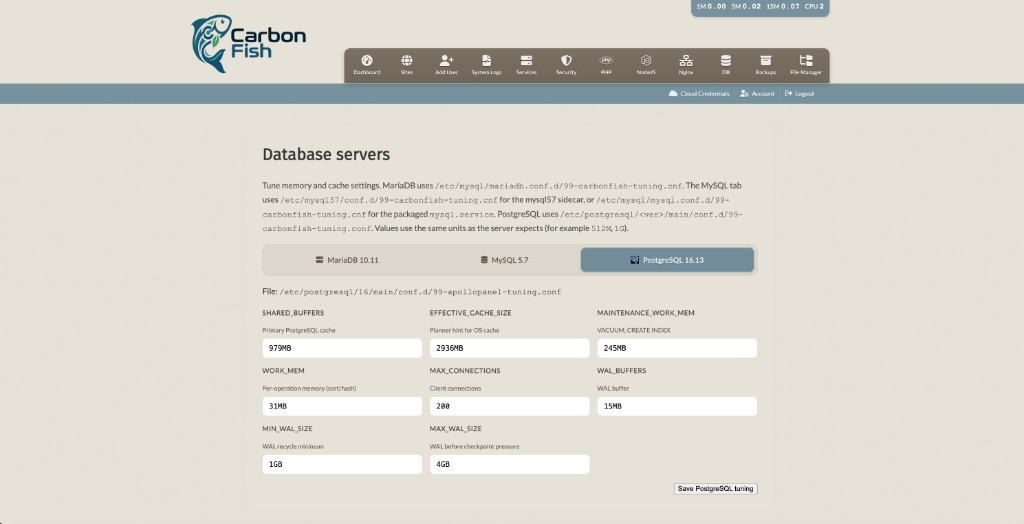
Task: Click 'VACUUM, CREATE INDEX' description
Action: click(633, 331)
